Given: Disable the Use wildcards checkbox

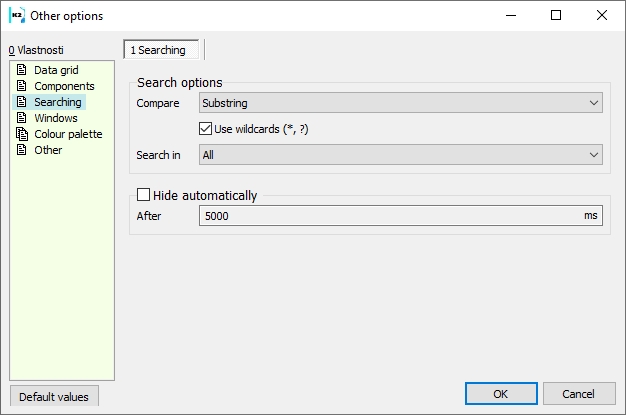Looking at the screenshot, I should (x=207, y=129).
